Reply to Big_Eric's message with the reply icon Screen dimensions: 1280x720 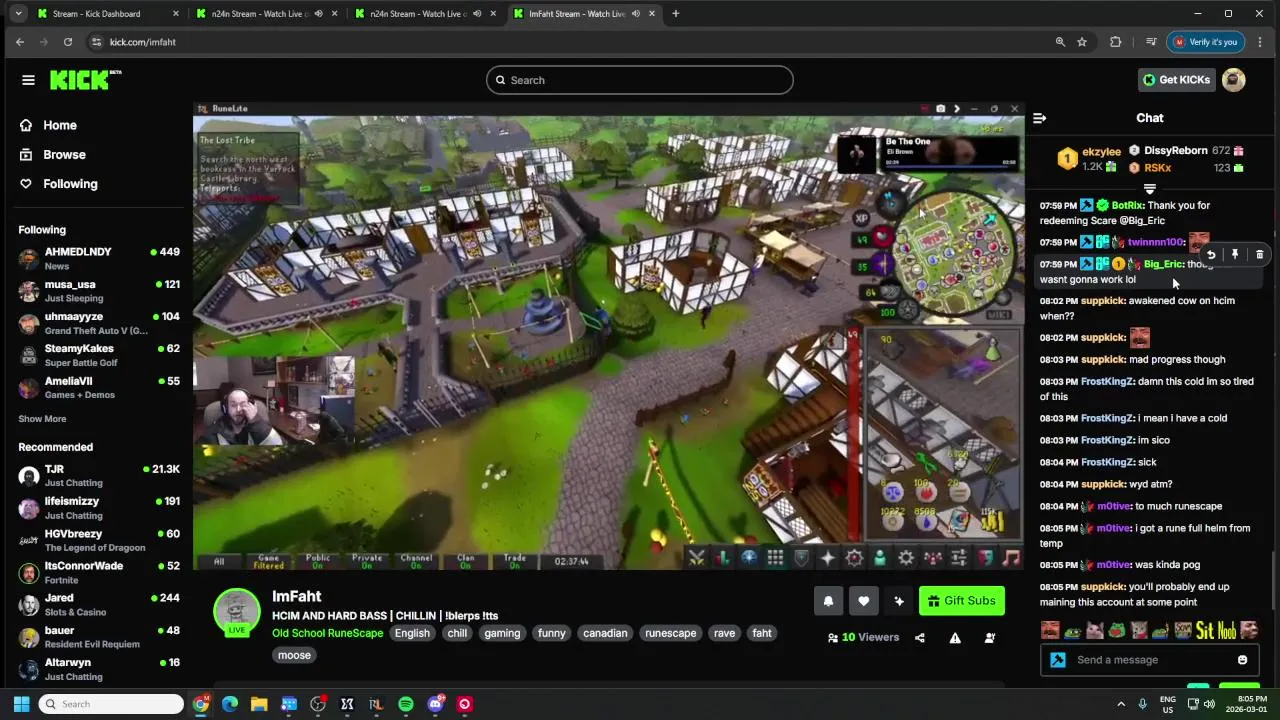tap(1211, 255)
